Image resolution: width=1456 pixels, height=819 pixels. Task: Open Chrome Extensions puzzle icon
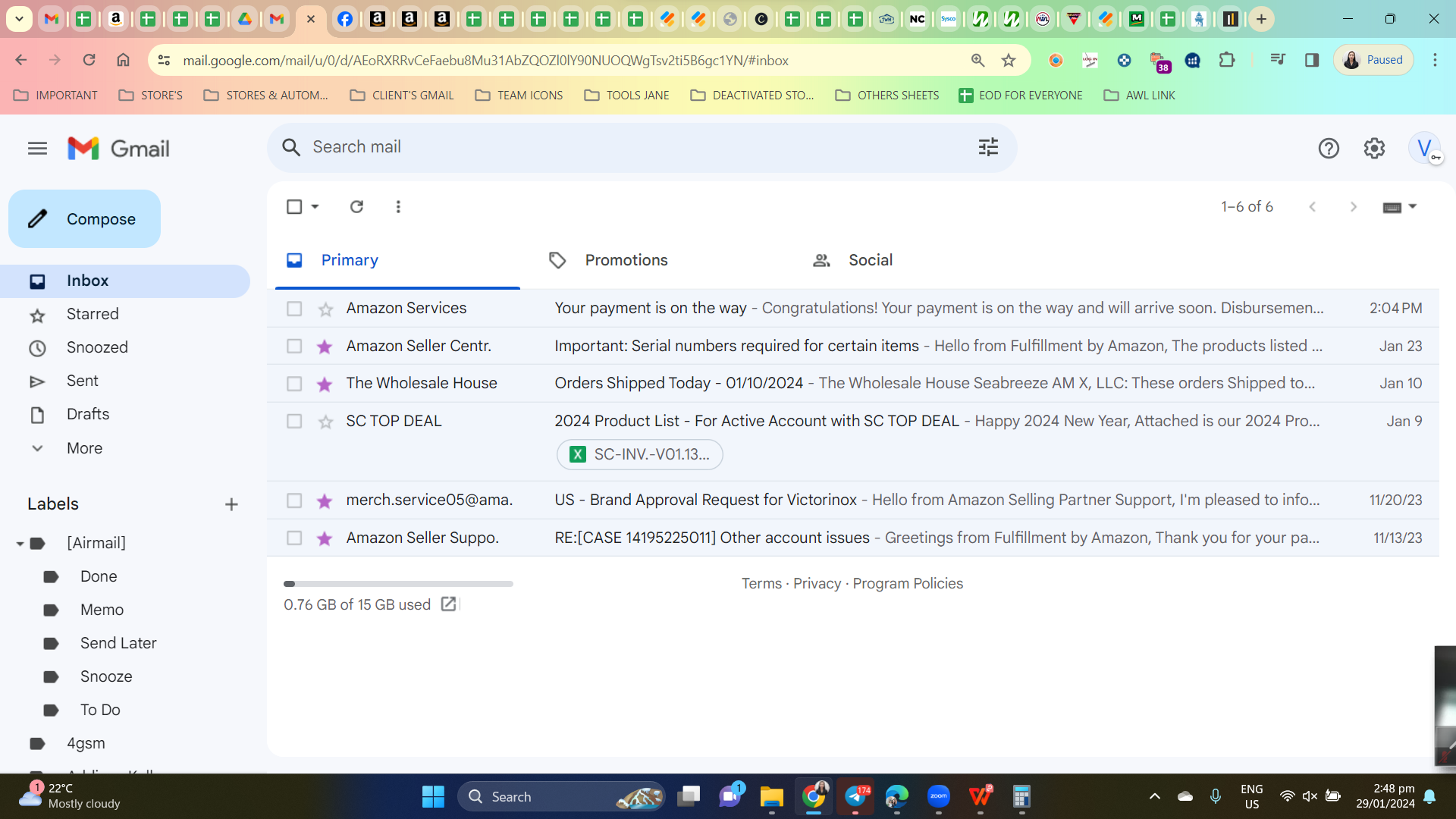pos(1227,60)
